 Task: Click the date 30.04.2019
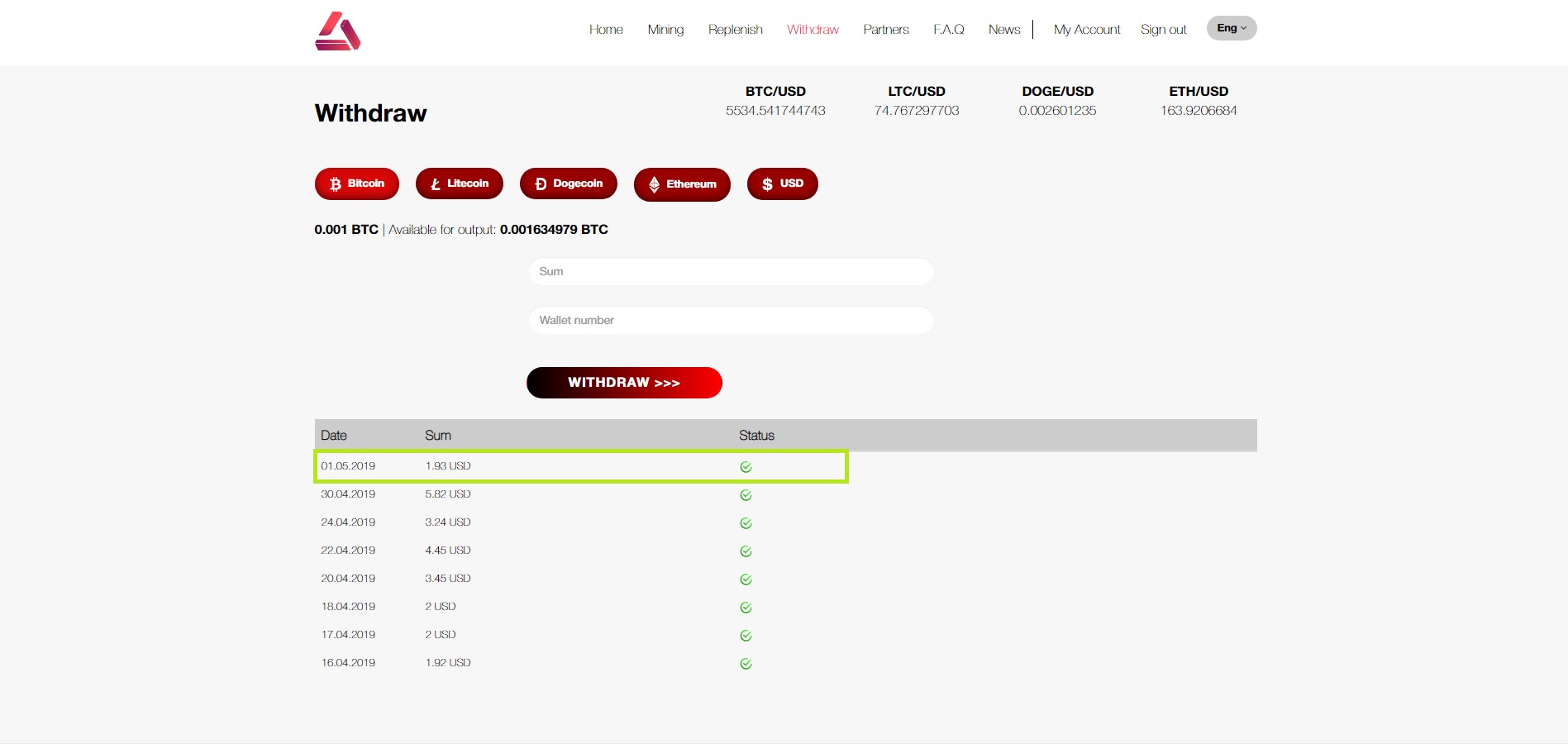(348, 494)
